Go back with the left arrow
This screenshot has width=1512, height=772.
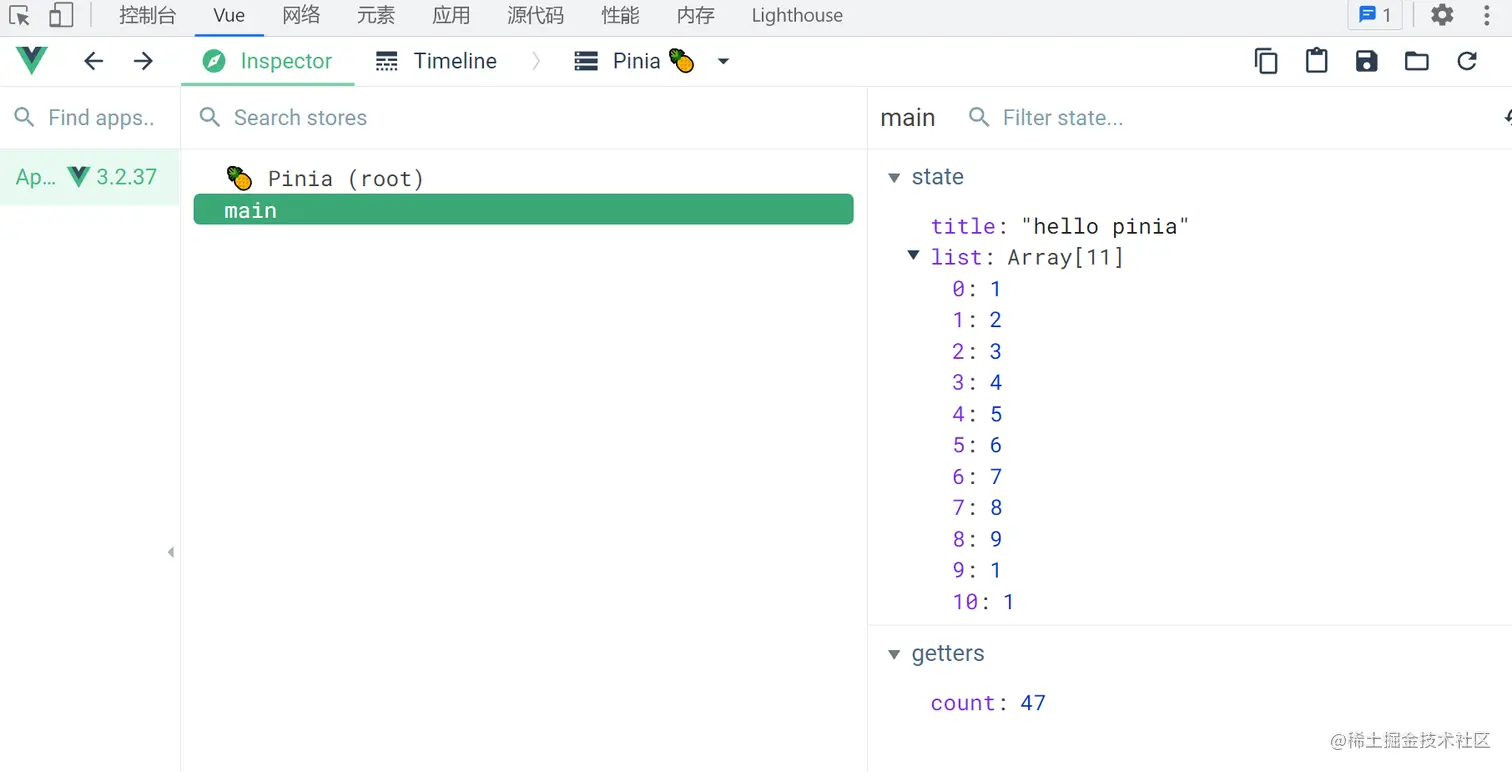94,61
